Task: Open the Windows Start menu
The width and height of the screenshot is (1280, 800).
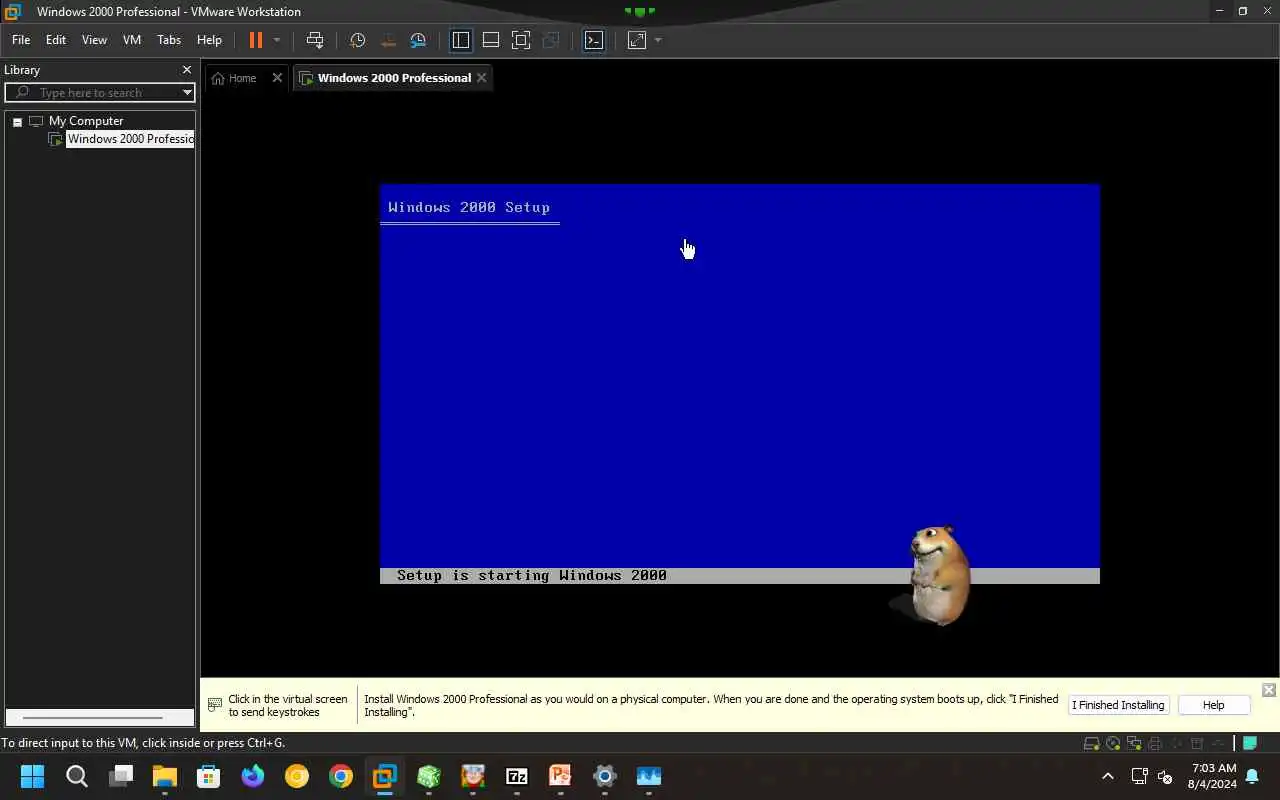Action: 32,776
